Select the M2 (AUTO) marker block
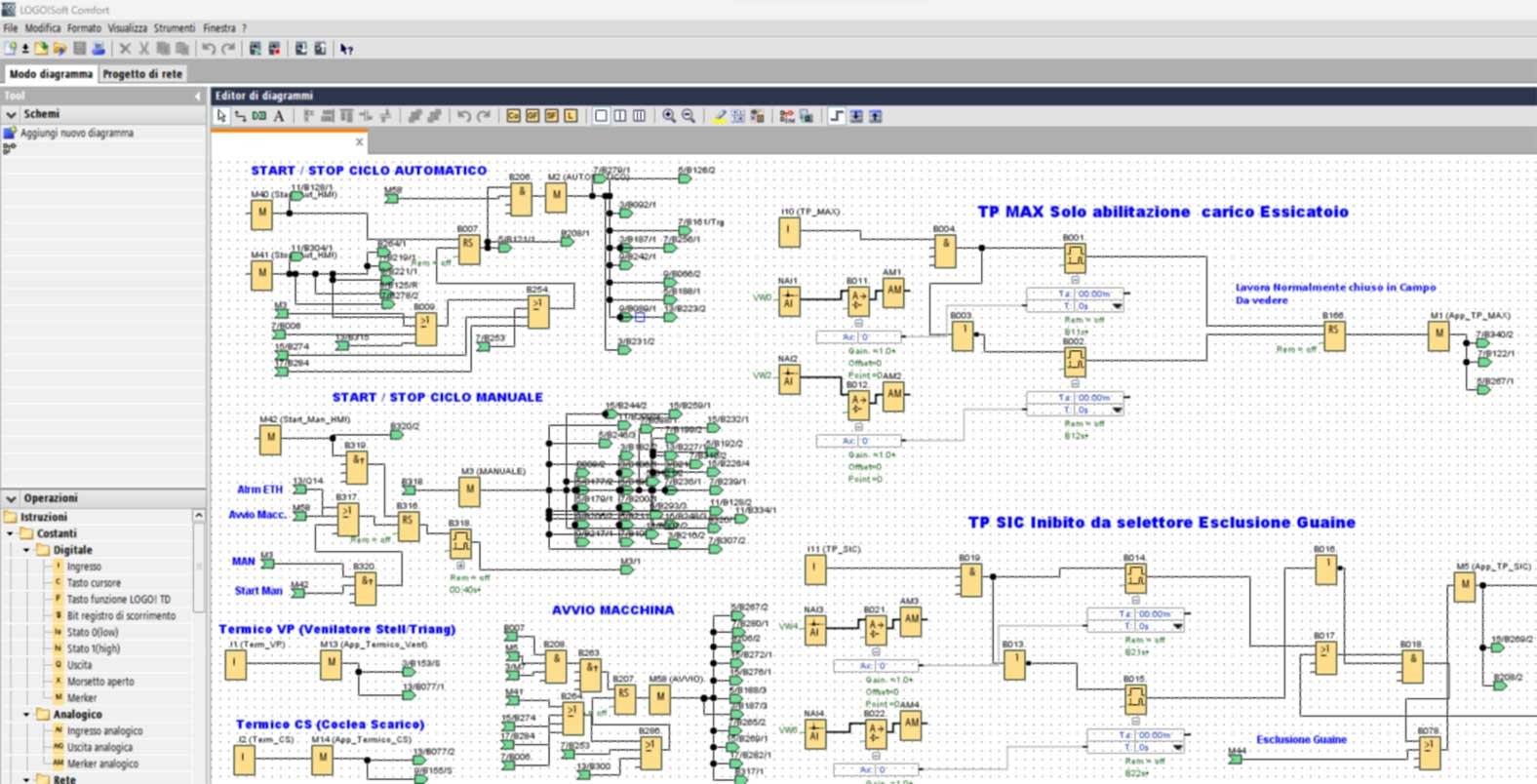Viewport: 1537px width, 784px height. coord(556,199)
